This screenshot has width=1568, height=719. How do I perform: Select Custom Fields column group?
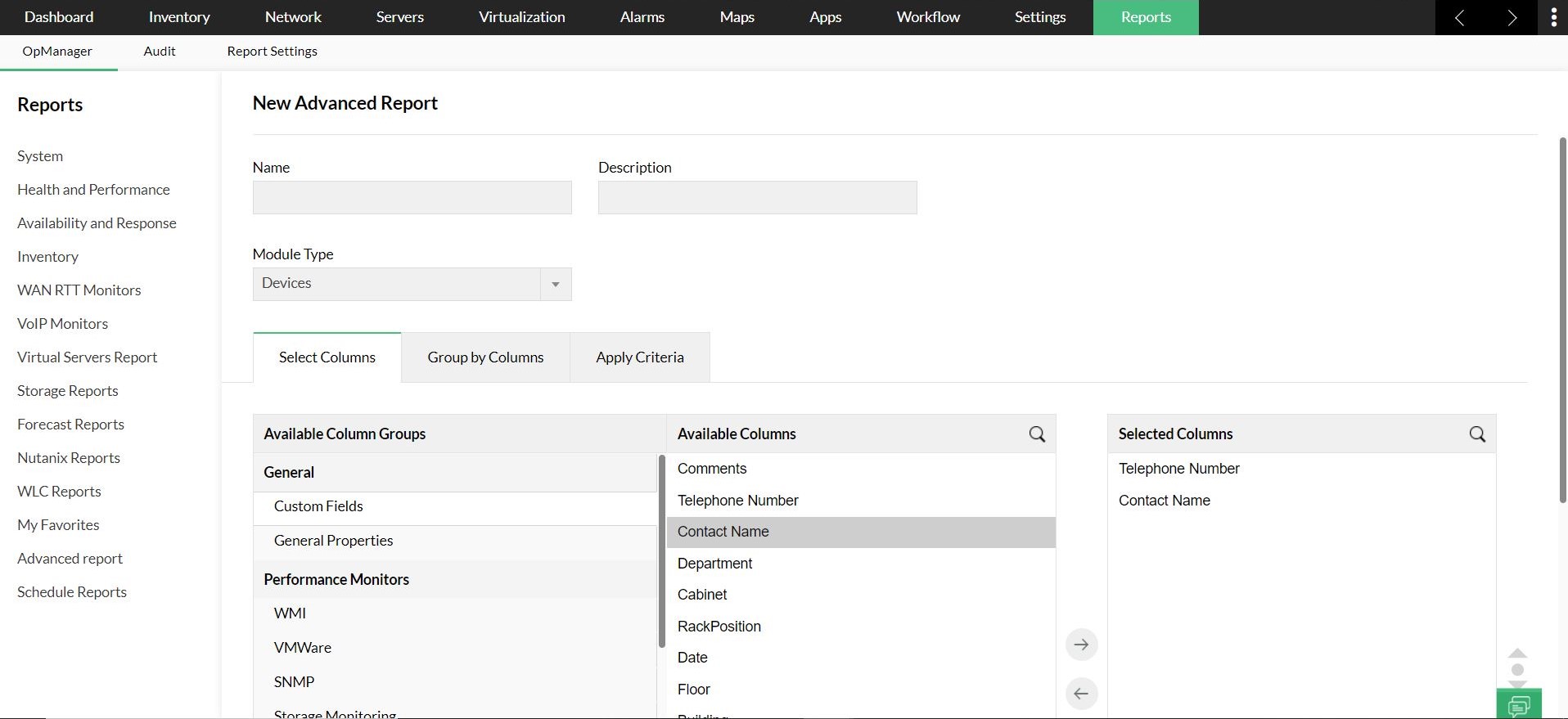(x=318, y=506)
